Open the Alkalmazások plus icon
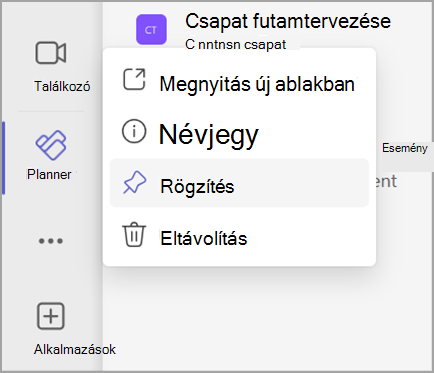434x373 pixels. 51,316
